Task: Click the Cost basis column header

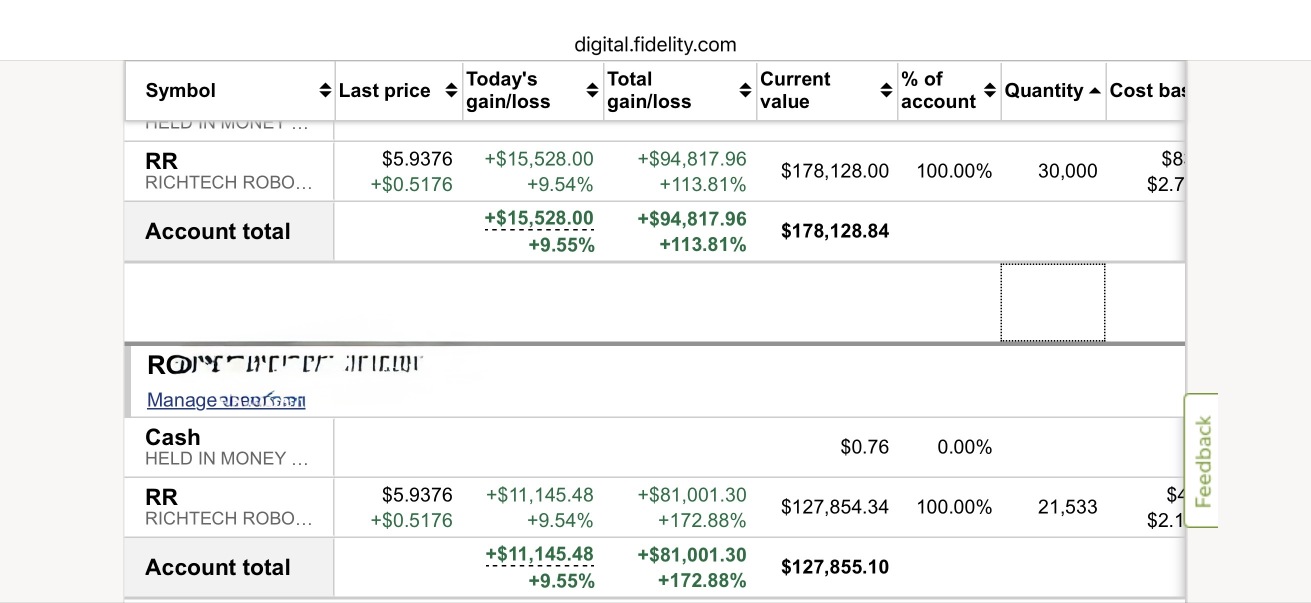Action: [1146, 91]
